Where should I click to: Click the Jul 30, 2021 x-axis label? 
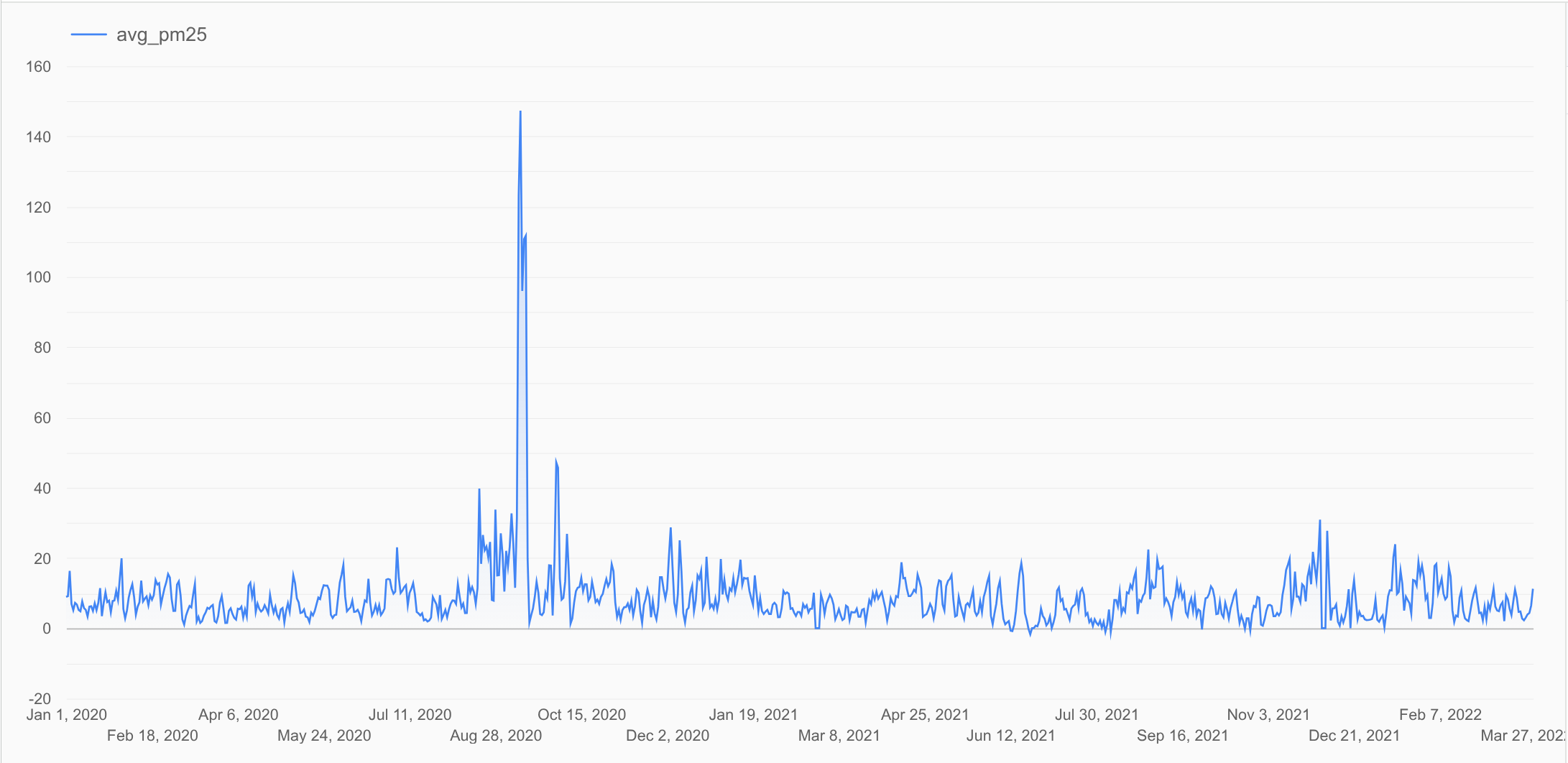[1097, 715]
